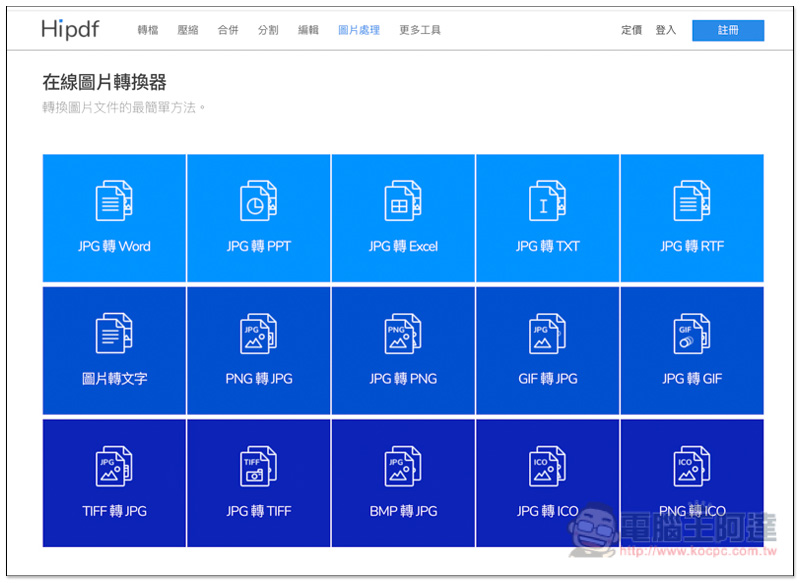The width and height of the screenshot is (800, 583).
Task: Click the JPG 轉 TIFF camera icon
Action: coord(259,466)
